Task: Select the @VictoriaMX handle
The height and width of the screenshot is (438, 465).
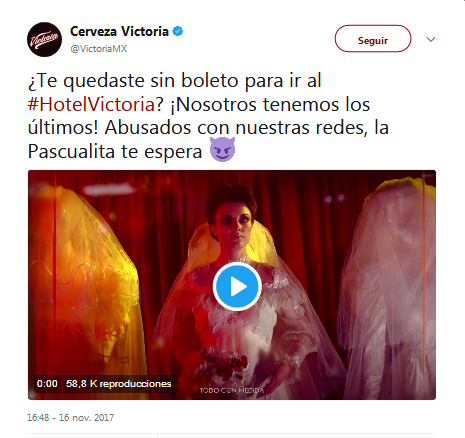Action: [x=99, y=49]
